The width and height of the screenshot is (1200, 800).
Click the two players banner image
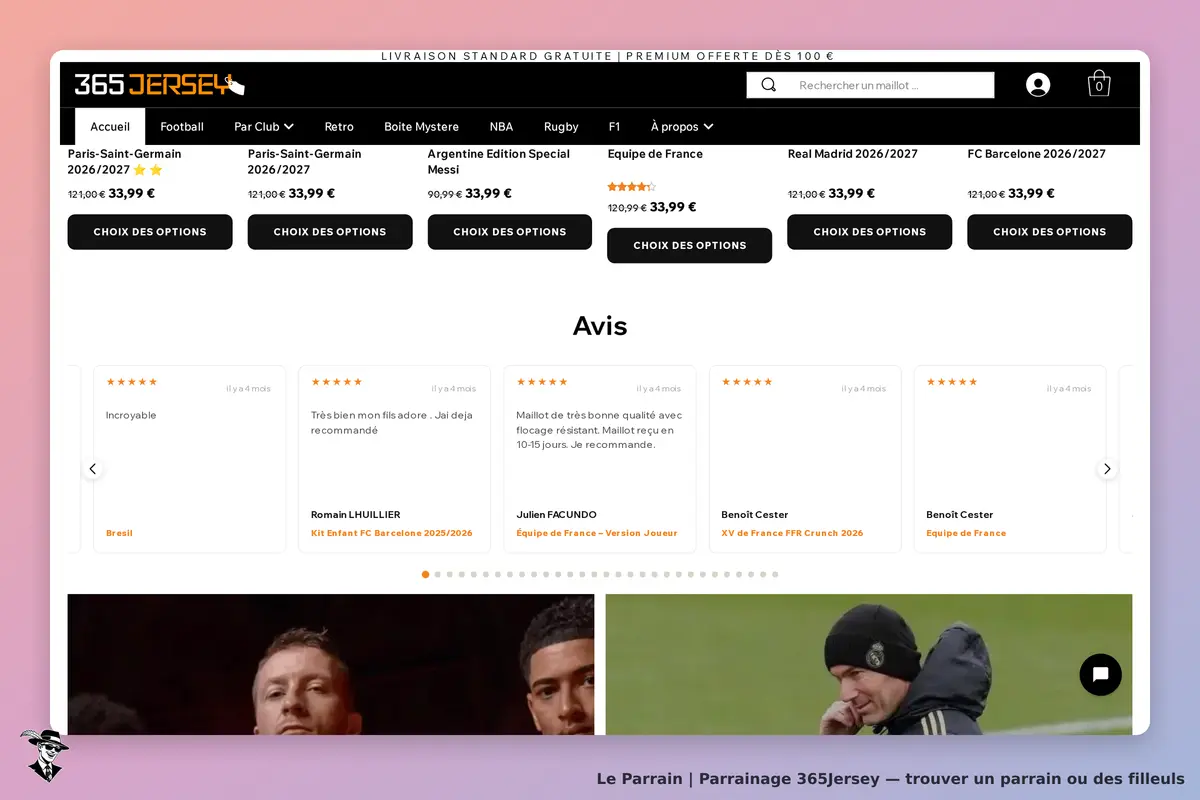[331, 665]
